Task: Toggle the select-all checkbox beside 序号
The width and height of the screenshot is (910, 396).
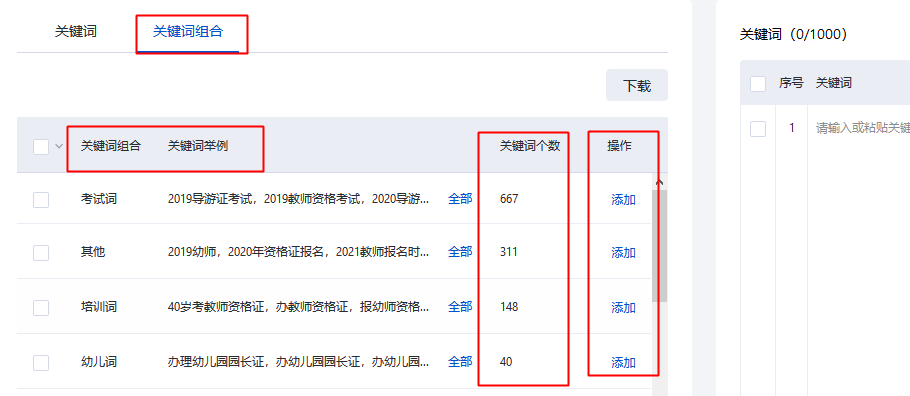Action: coord(758,84)
